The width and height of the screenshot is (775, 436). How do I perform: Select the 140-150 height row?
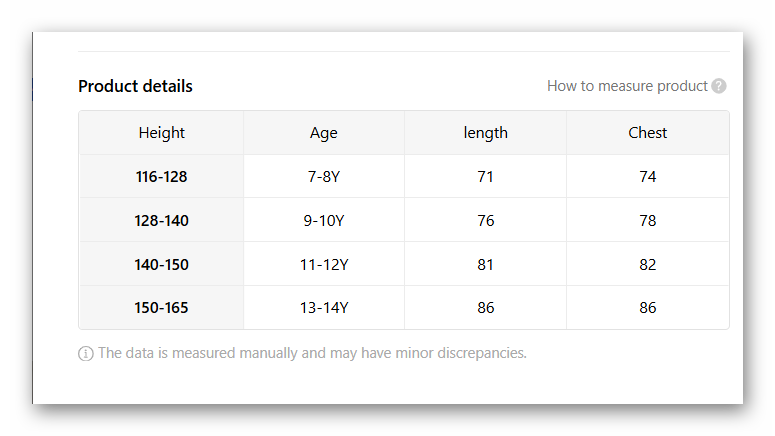162,265
